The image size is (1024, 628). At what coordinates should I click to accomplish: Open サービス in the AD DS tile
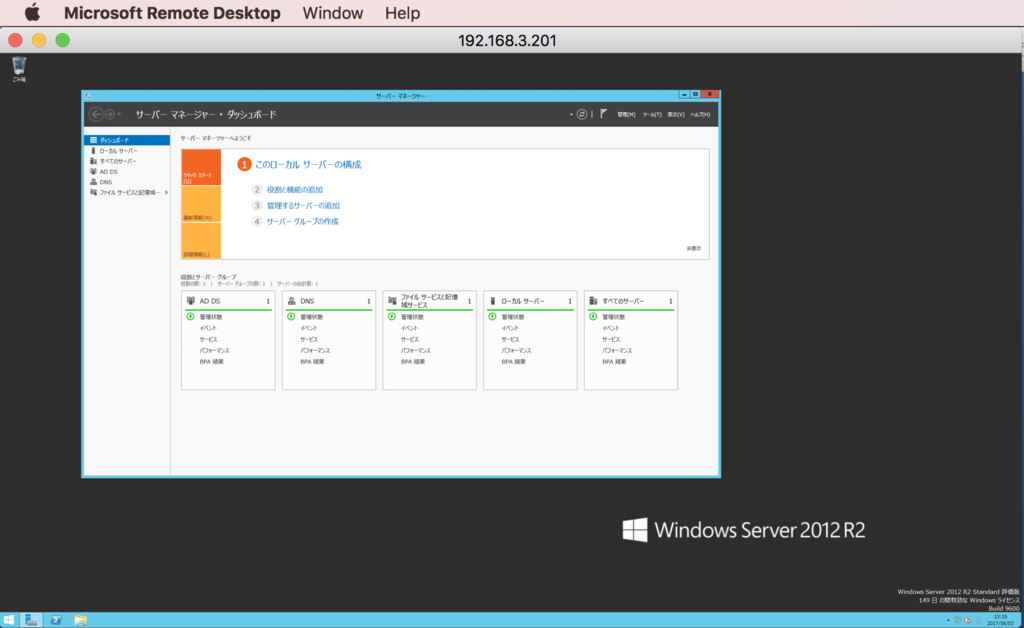(x=208, y=339)
